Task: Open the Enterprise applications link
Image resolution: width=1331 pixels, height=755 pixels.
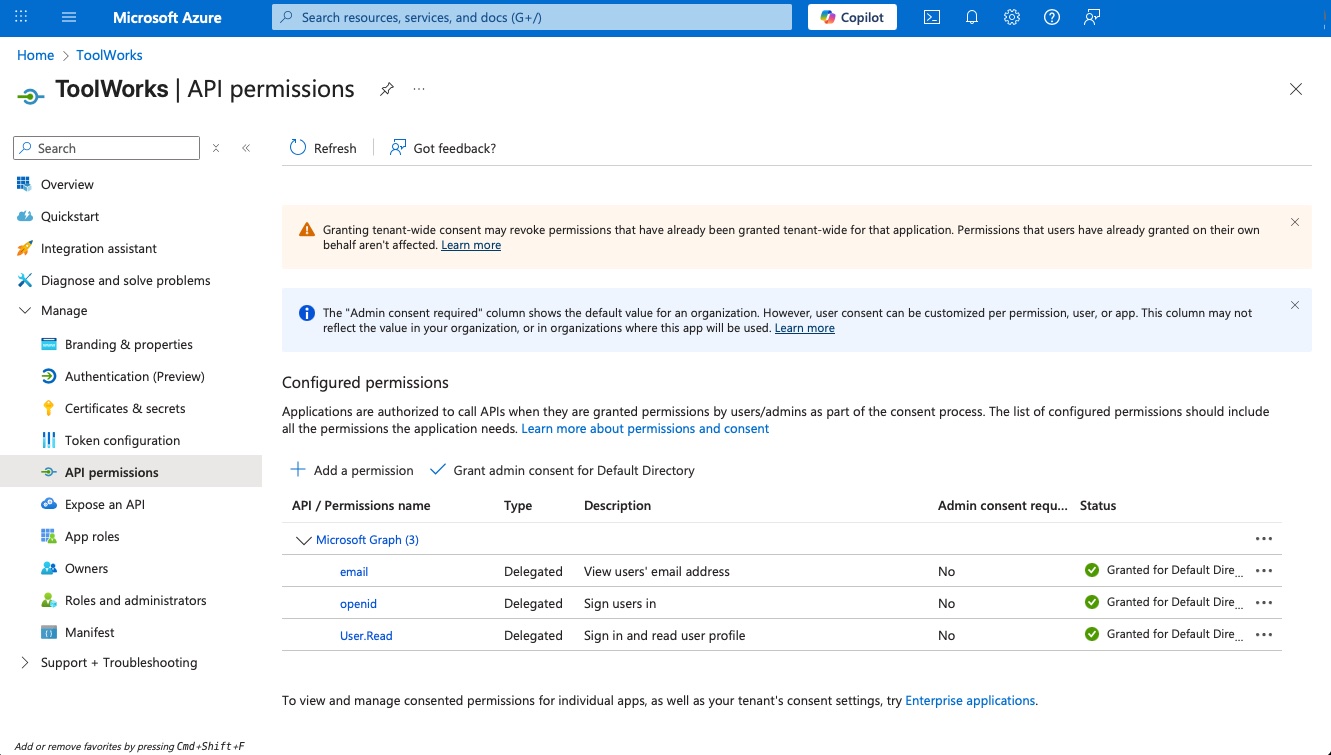Action: tap(969, 700)
